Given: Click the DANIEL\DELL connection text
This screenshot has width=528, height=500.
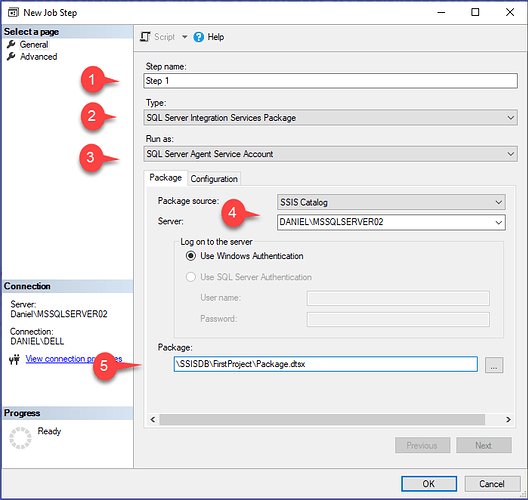Looking at the screenshot, I should tap(37, 341).
